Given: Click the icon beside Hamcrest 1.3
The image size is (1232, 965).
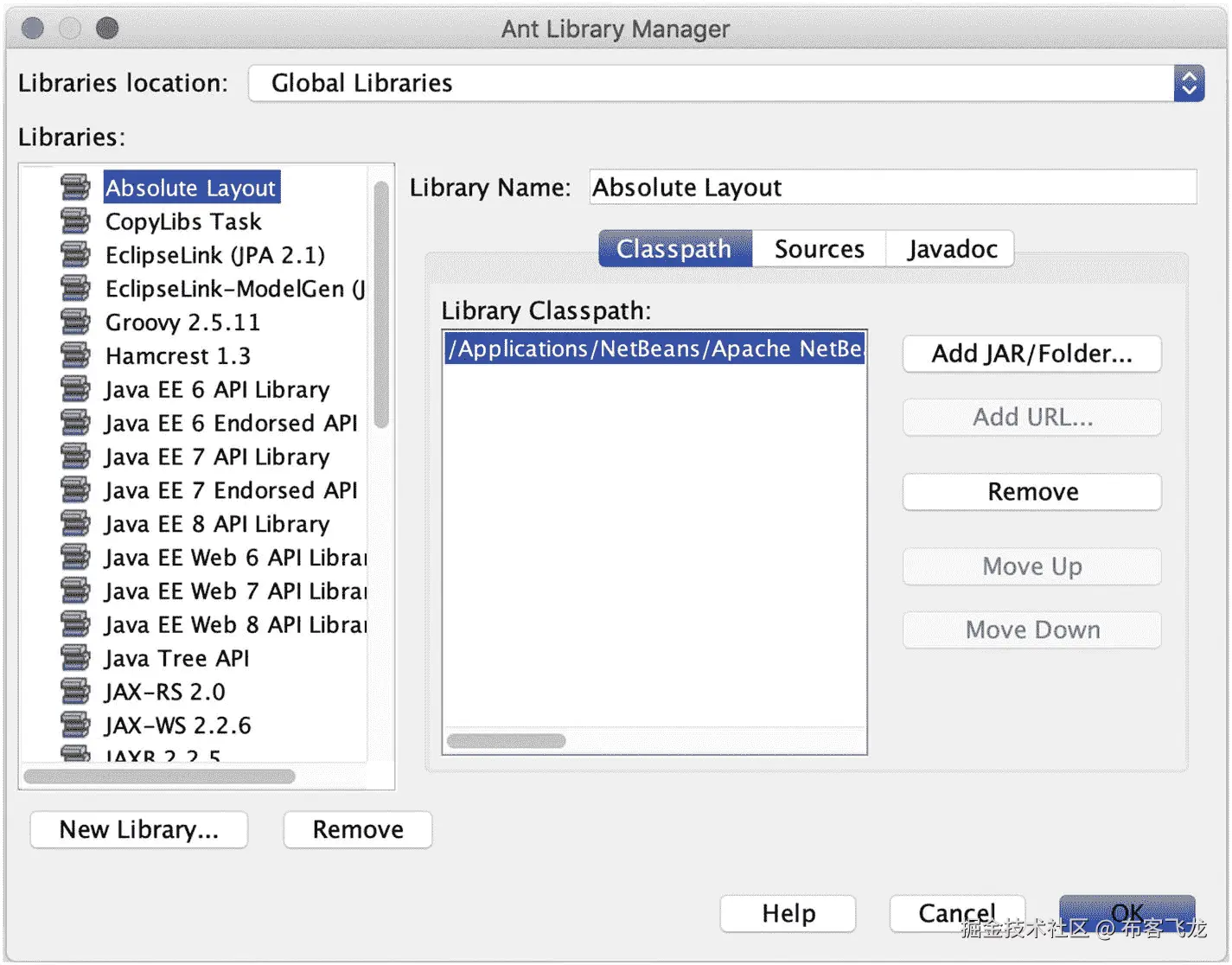Looking at the screenshot, I should (75, 355).
